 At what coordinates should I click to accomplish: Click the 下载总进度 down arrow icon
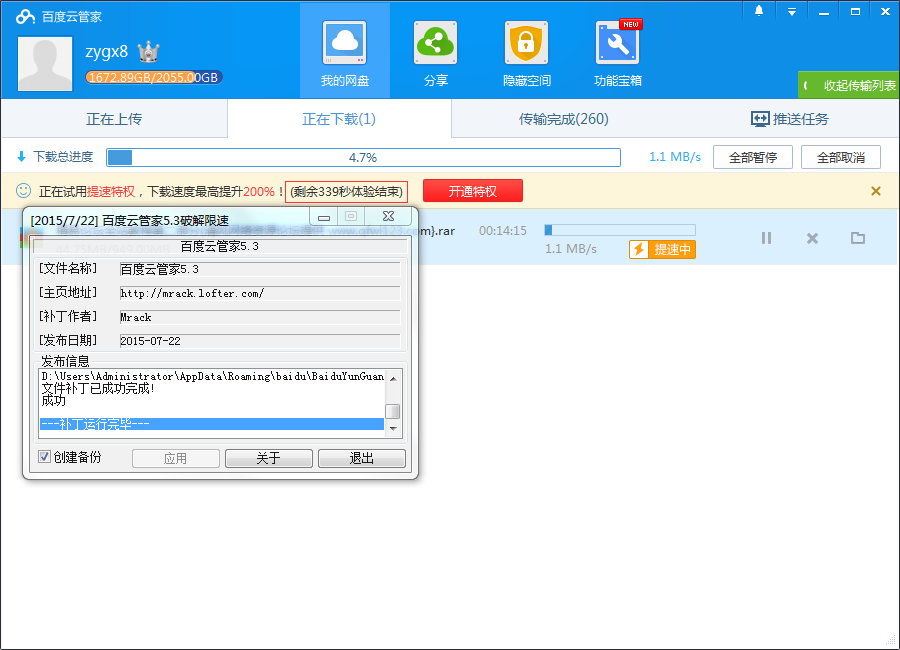tap(21, 156)
